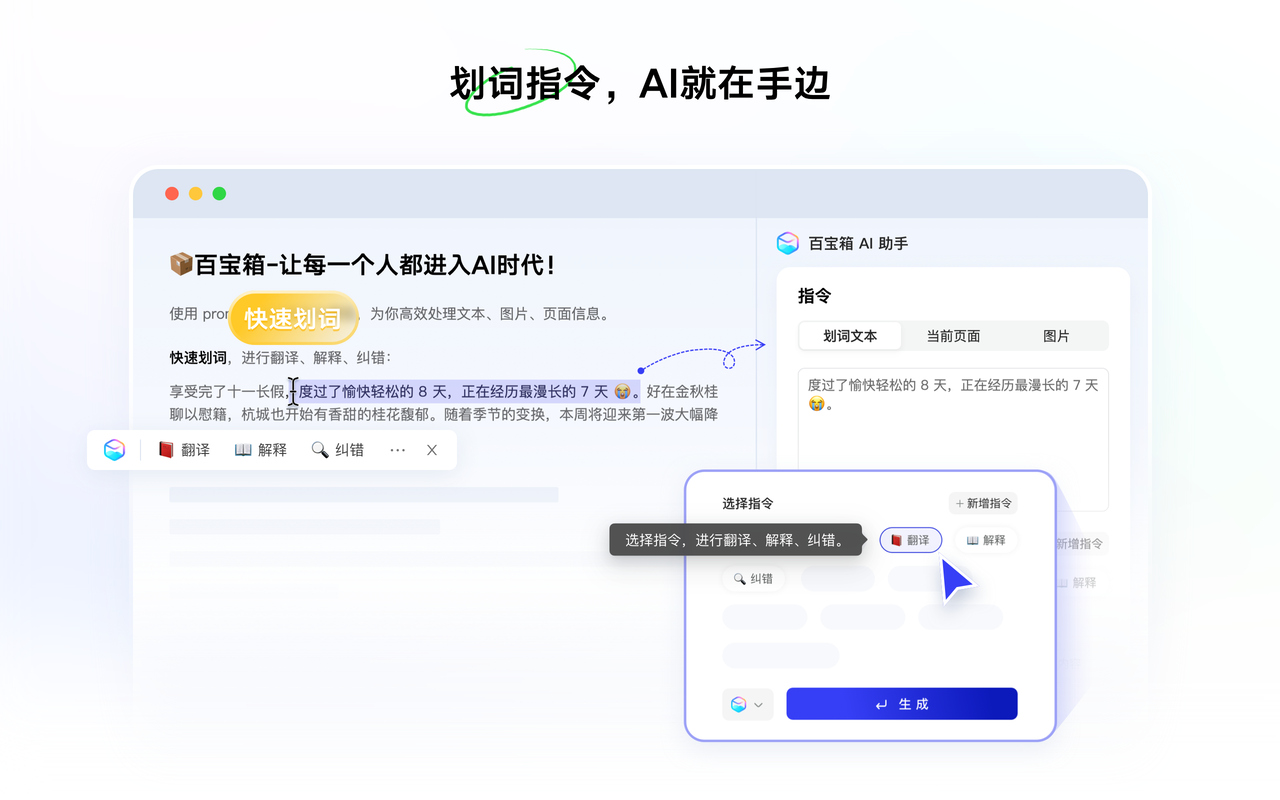Viewport: 1280px width, 800px height.
Task: Select the 解释 instruction chip
Action: click(x=986, y=539)
